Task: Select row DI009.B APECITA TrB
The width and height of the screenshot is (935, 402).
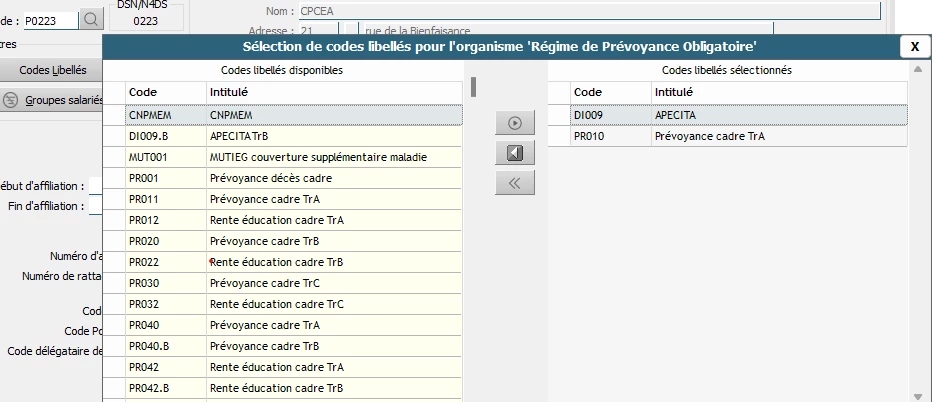Action: click(294, 136)
